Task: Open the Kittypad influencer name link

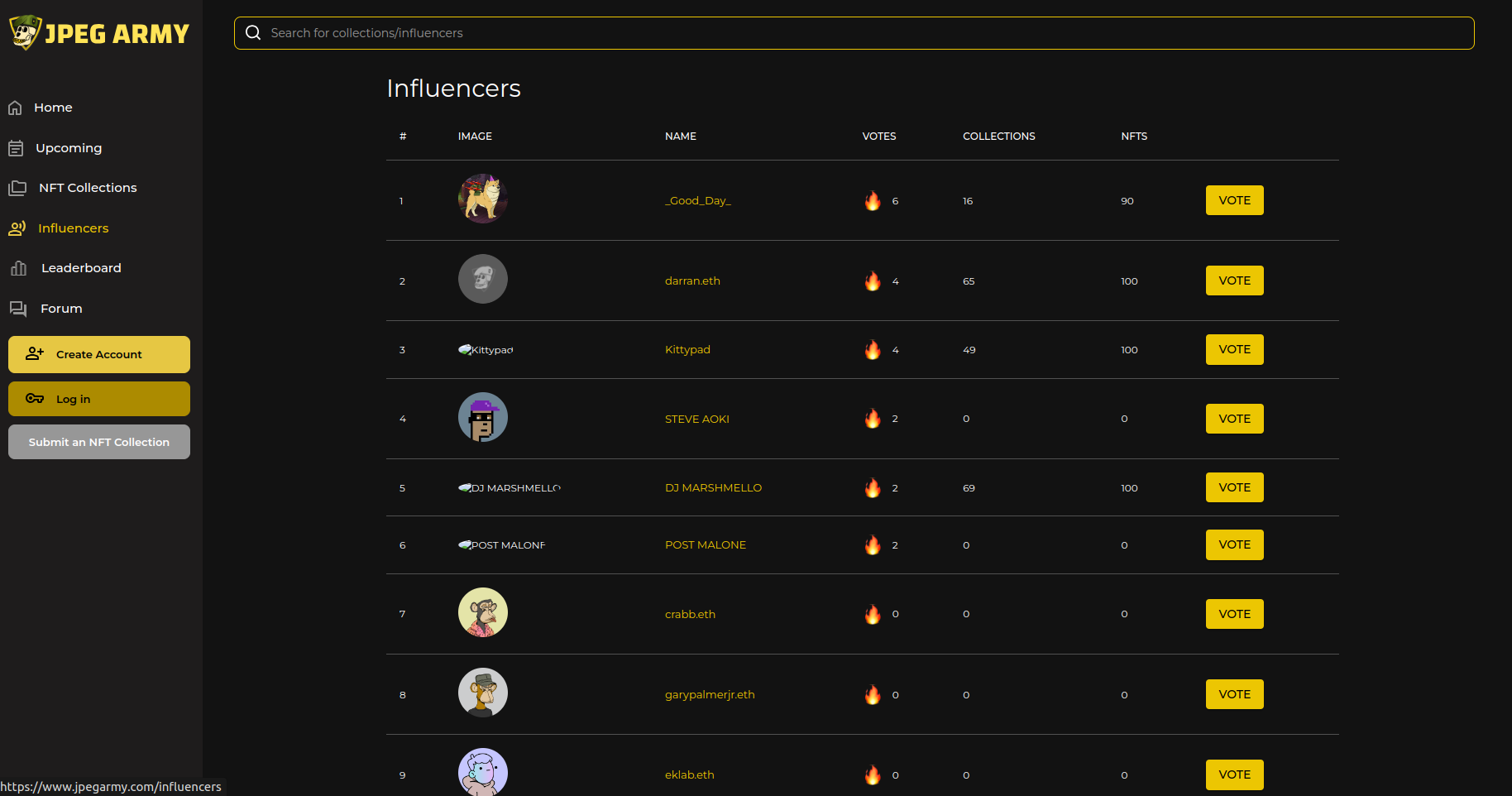Action: tap(687, 350)
